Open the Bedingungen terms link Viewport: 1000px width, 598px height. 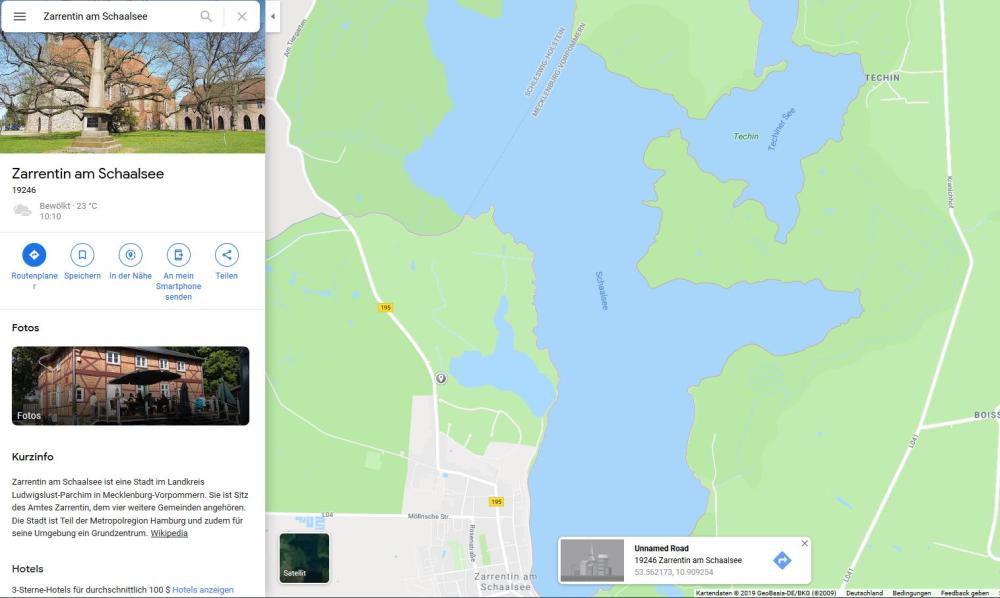click(x=911, y=593)
